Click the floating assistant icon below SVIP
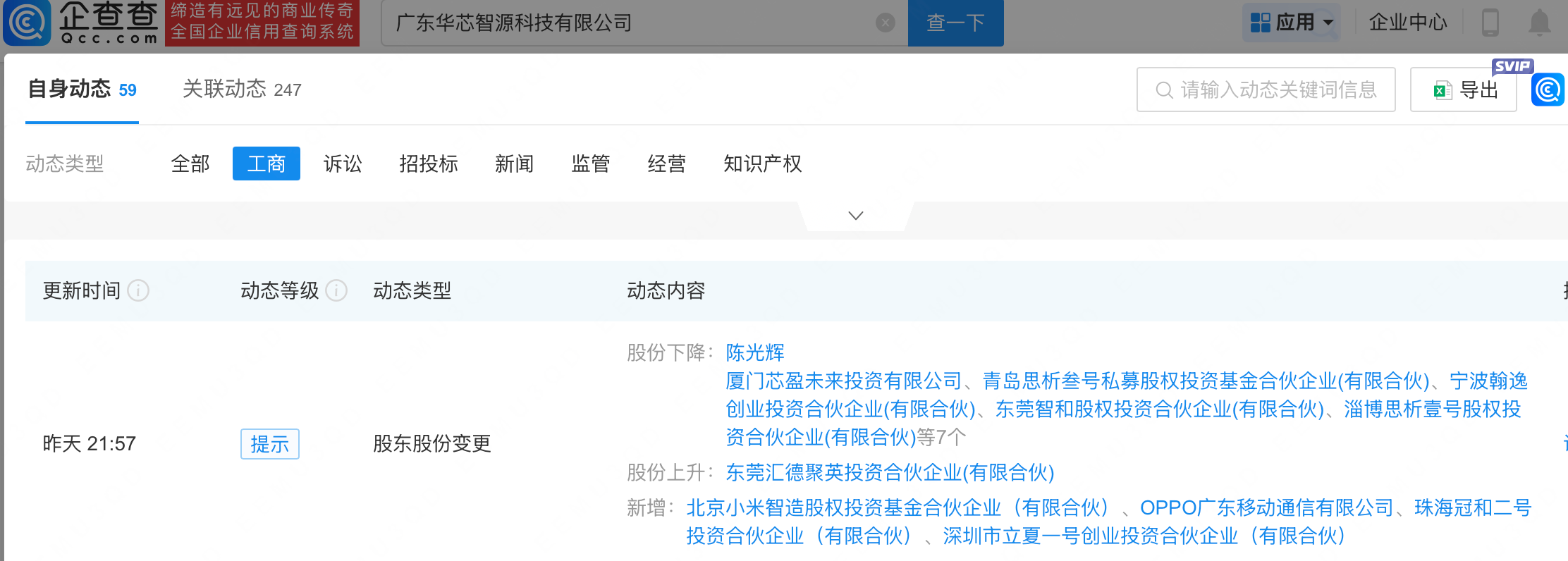Viewport: 1568px width, 561px height. point(1548,90)
